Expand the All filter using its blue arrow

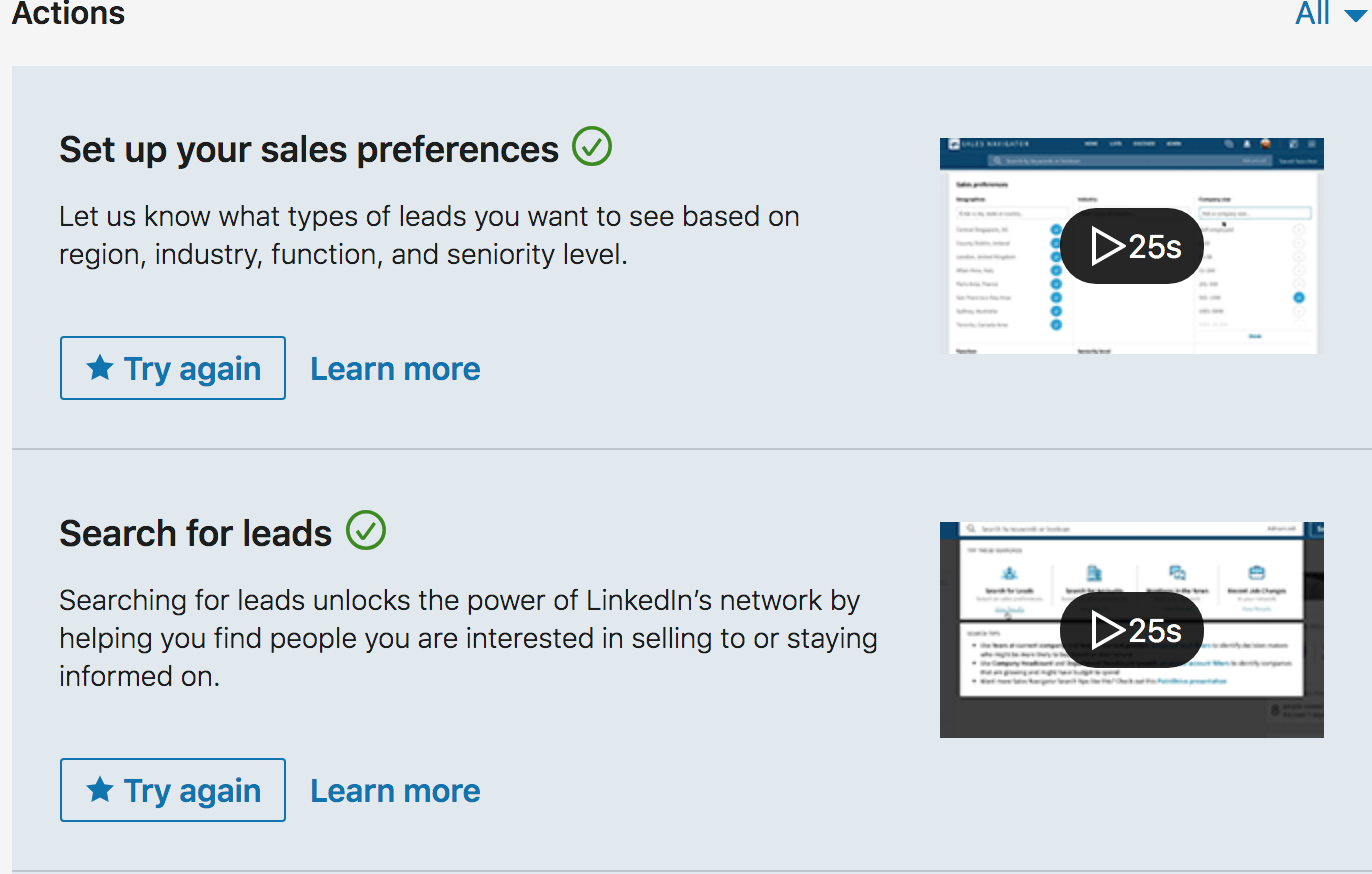pyautogui.click(x=1354, y=15)
